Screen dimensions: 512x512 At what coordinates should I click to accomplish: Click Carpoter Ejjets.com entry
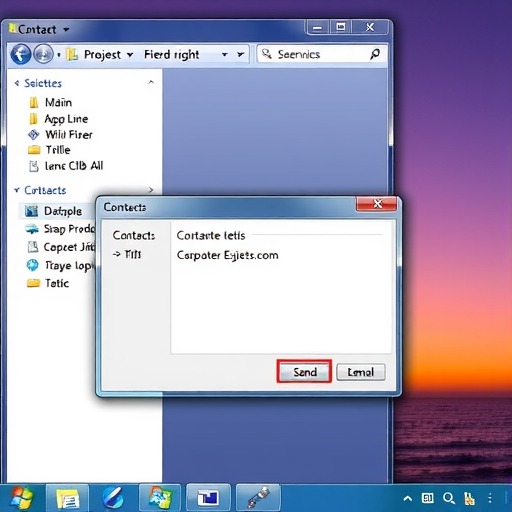227,255
